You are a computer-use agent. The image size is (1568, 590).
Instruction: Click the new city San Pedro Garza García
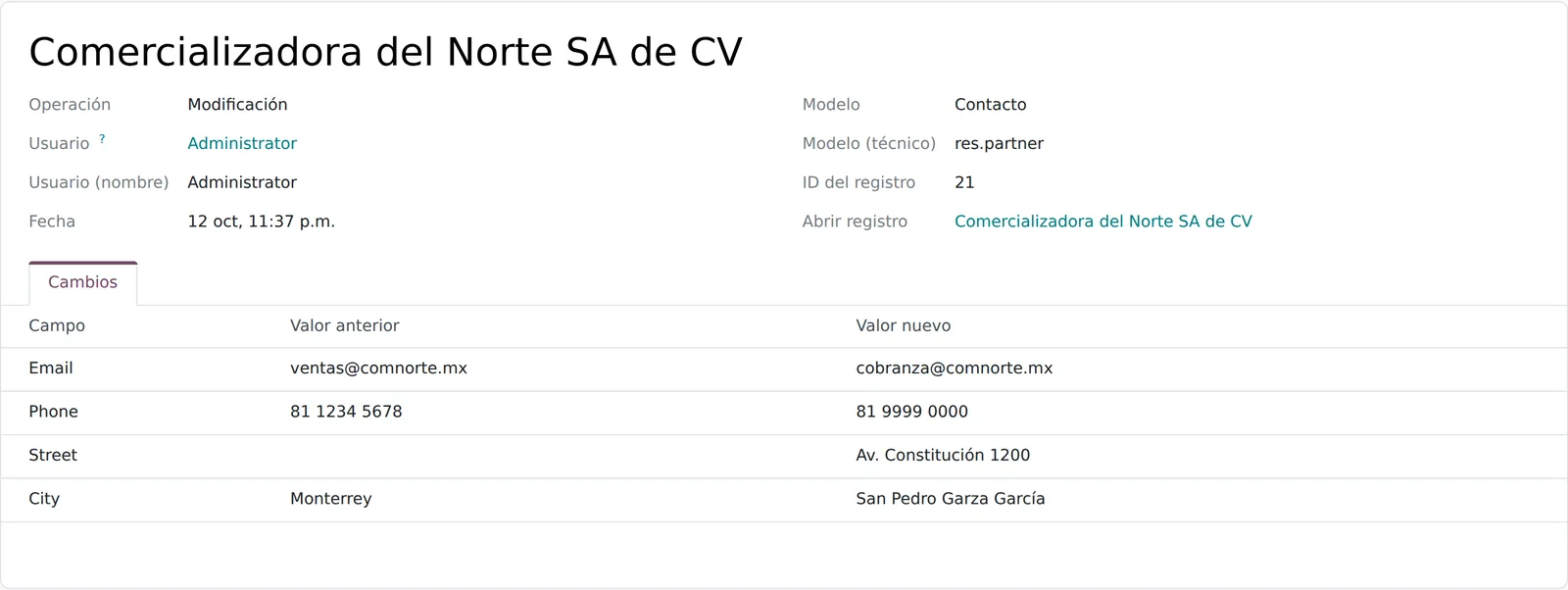951,499
